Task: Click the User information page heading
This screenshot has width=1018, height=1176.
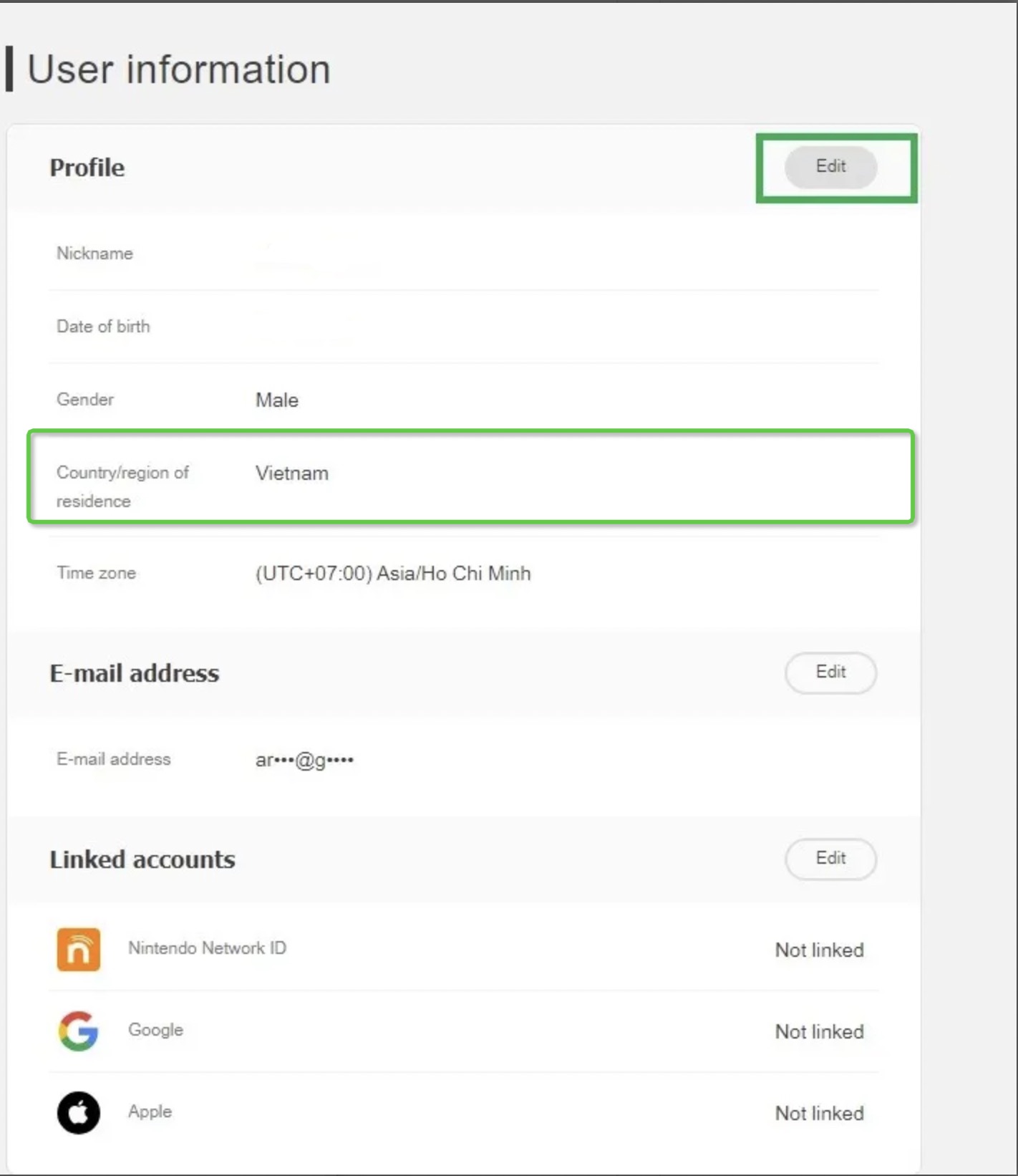Action: [x=179, y=69]
